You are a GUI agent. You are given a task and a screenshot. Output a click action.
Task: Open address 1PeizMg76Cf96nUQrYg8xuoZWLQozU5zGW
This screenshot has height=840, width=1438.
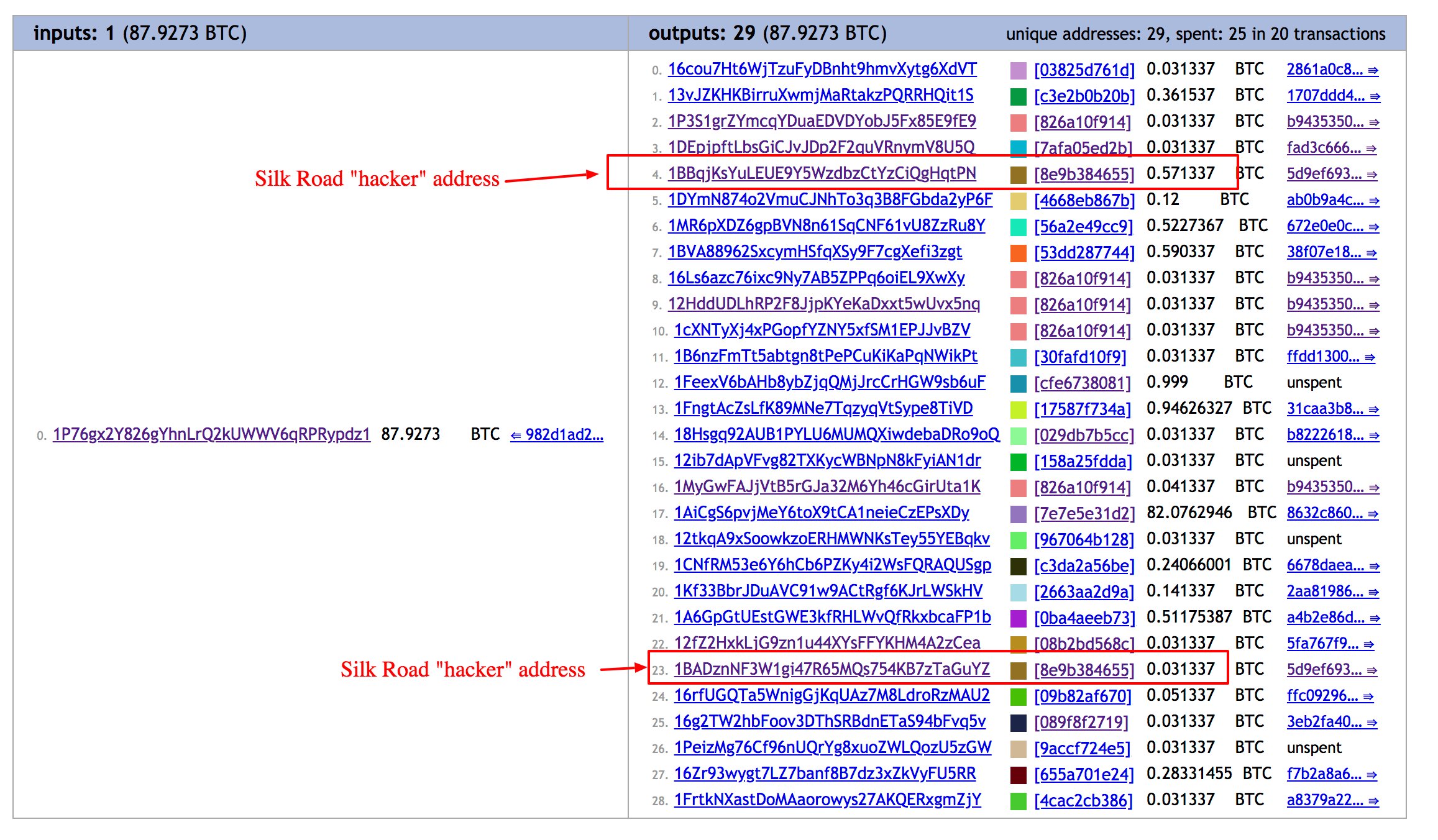coord(833,747)
